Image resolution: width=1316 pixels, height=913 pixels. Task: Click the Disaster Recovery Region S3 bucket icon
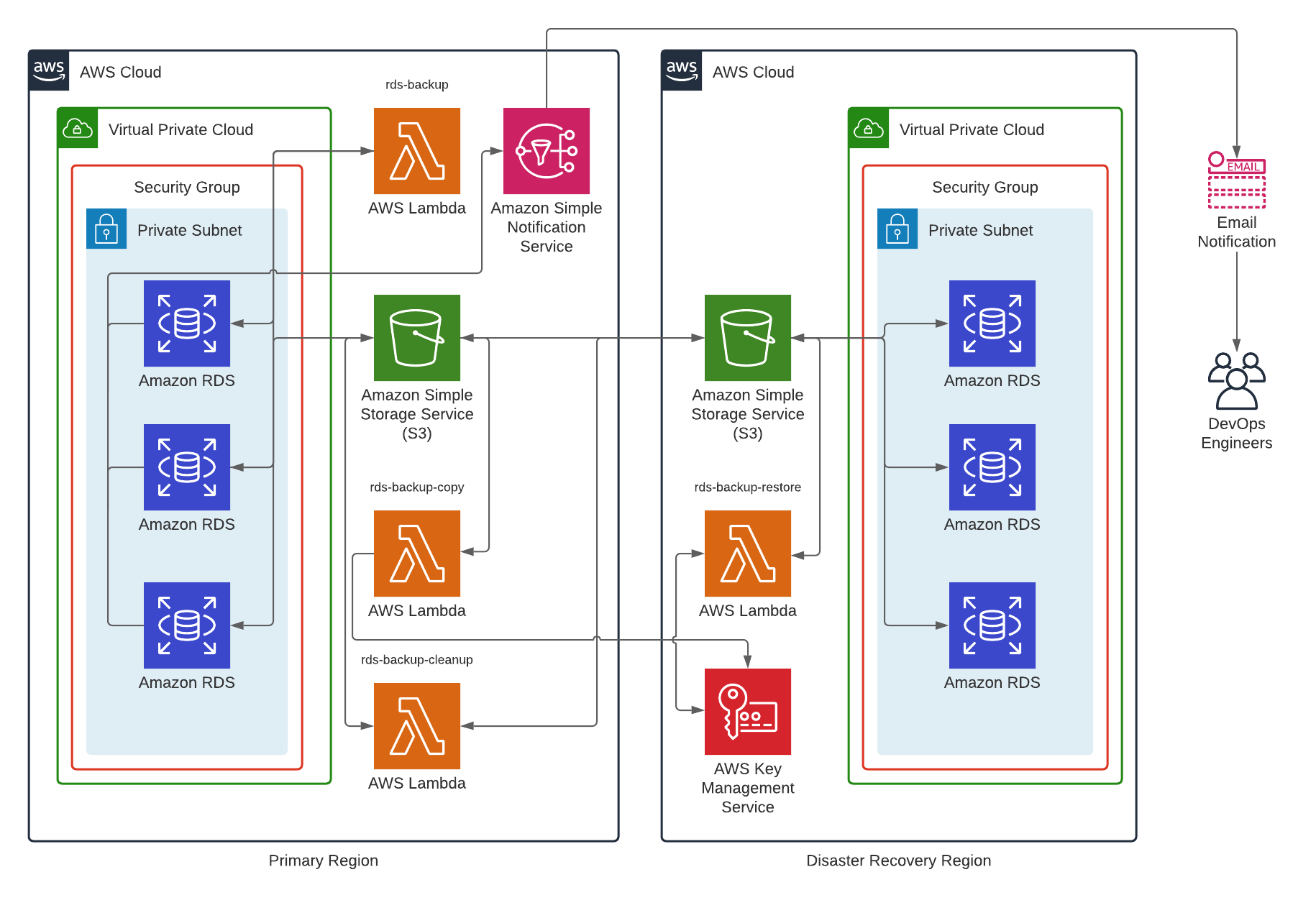tap(748, 338)
